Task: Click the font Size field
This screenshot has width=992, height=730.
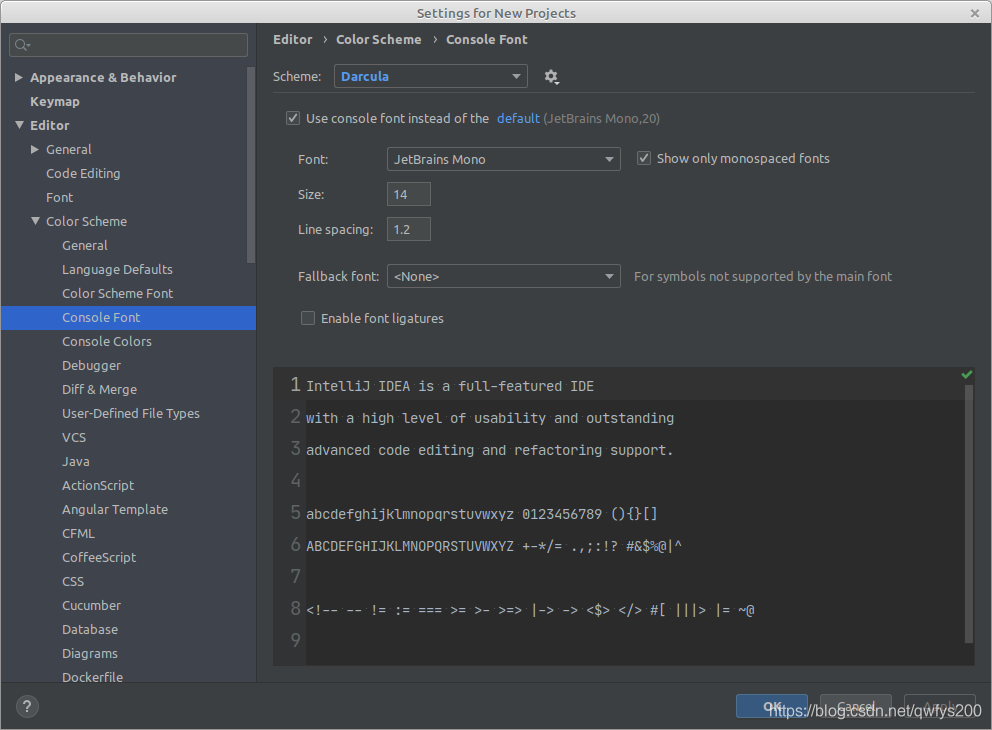Action: coord(409,194)
